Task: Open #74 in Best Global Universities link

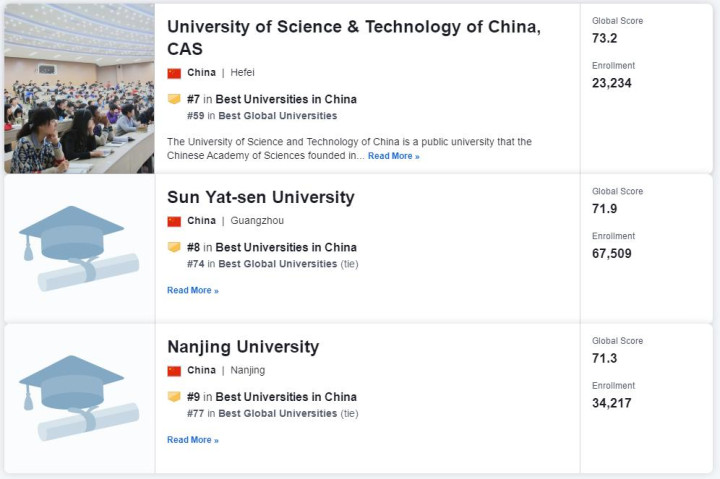Action: [262, 264]
